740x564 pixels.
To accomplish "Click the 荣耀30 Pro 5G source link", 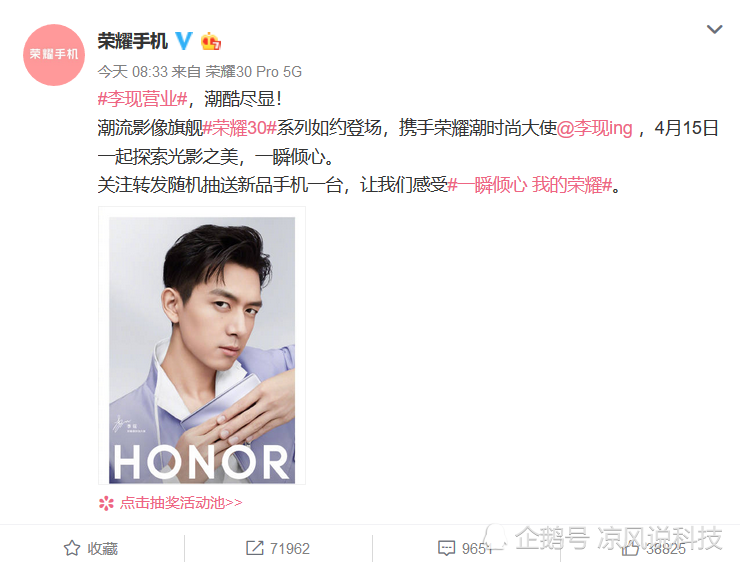I will 253,72.
